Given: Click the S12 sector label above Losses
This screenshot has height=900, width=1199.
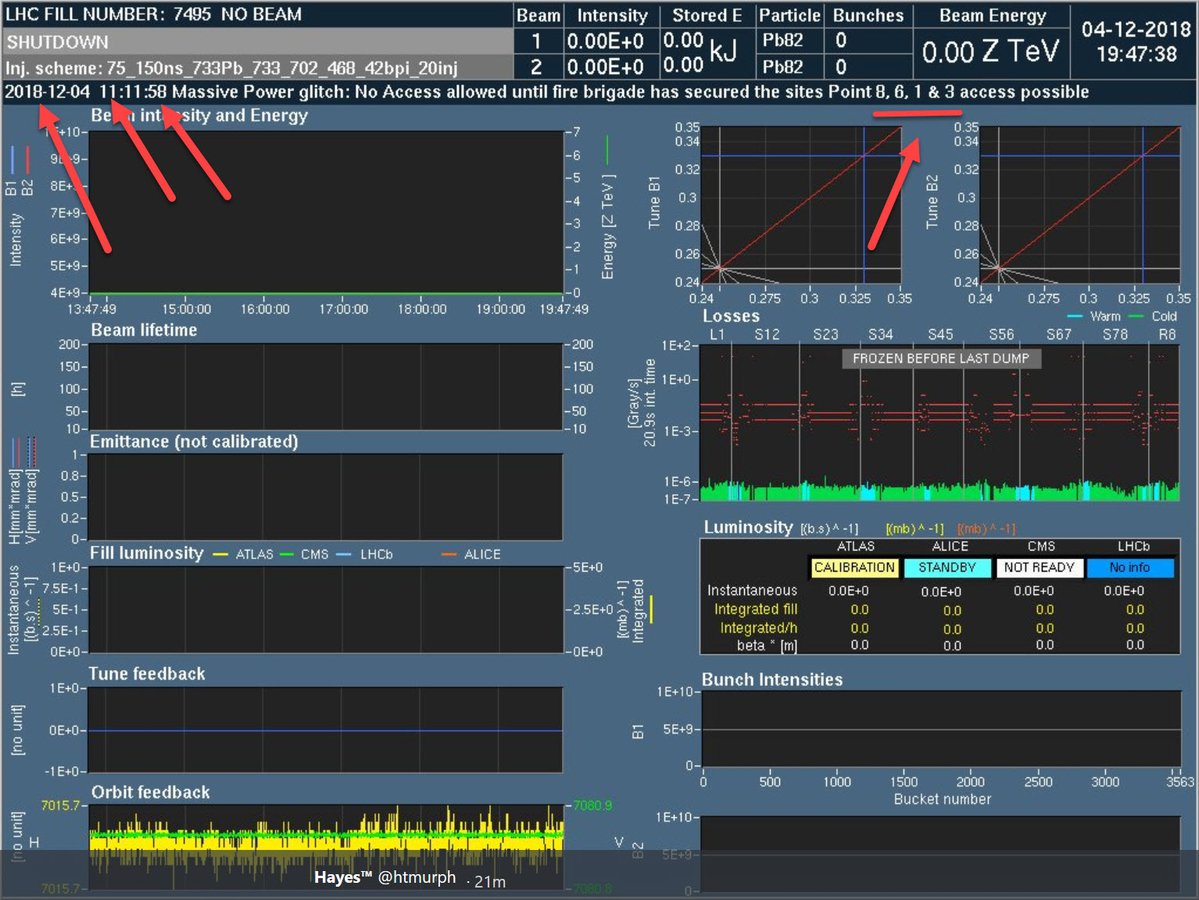Looking at the screenshot, I should pos(767,335).
